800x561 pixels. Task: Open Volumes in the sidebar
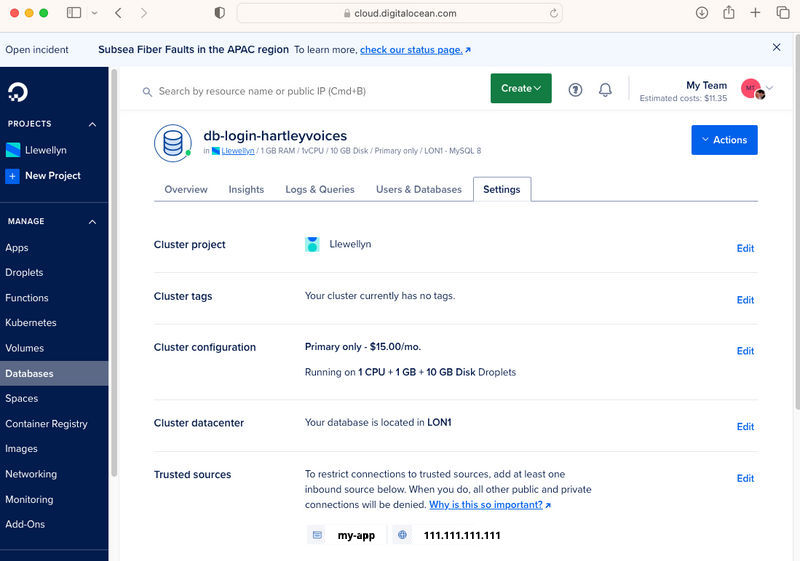[x=24, y=348]
